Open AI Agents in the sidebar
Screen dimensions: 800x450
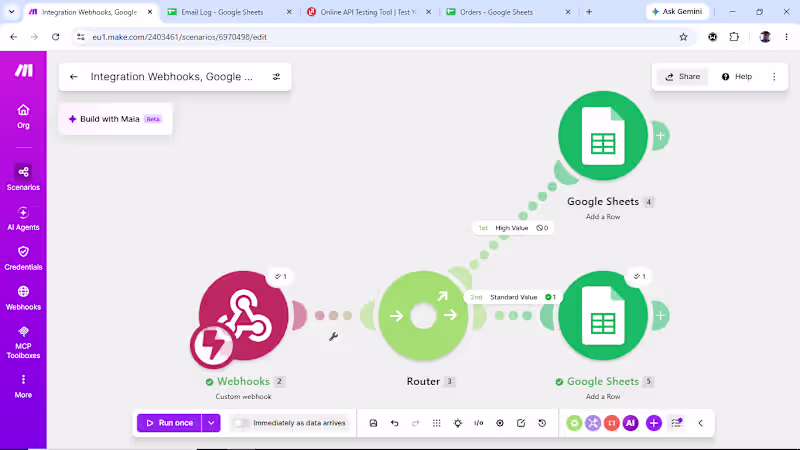[23, 218]
